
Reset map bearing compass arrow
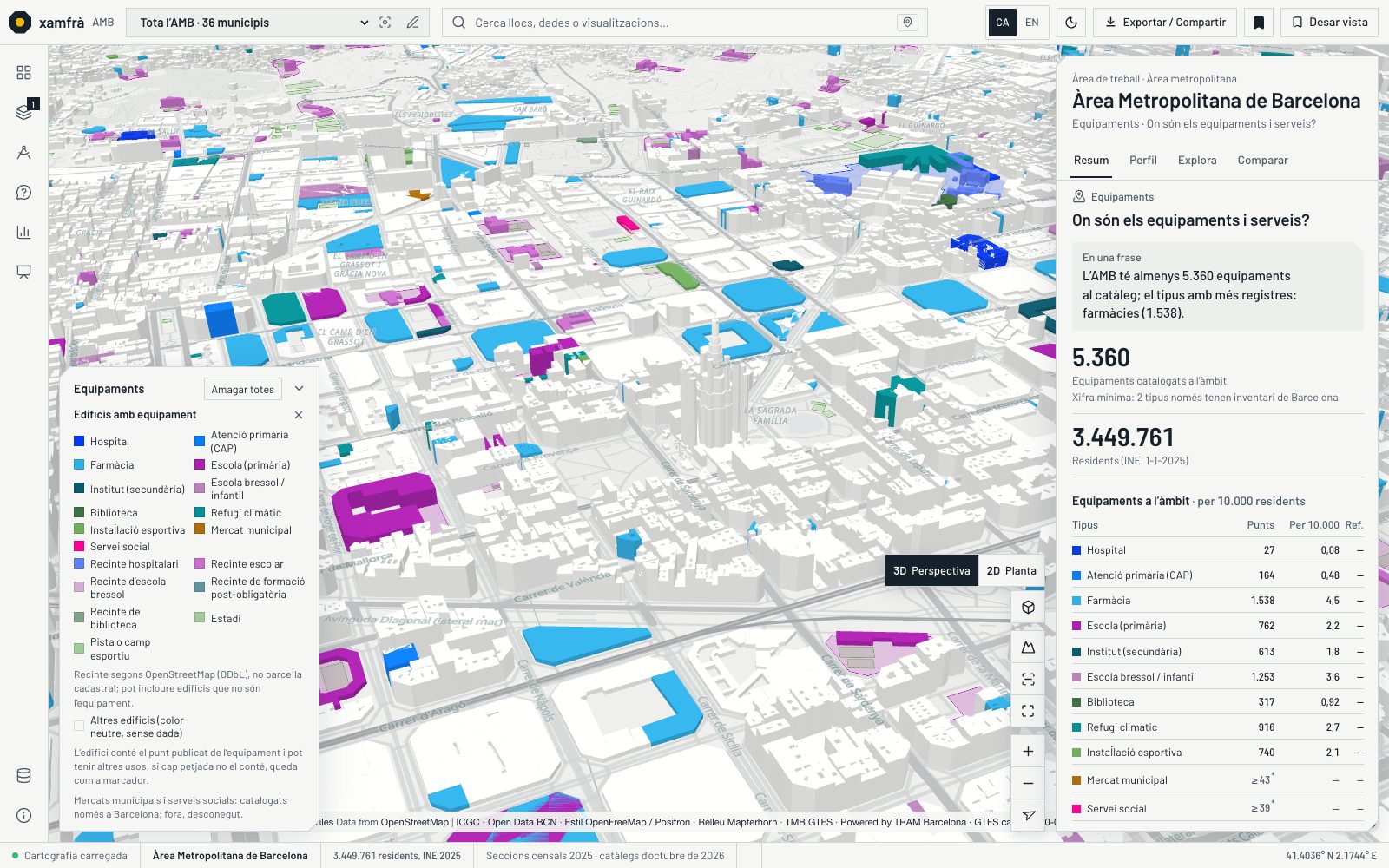click(x=1028, y=816)
